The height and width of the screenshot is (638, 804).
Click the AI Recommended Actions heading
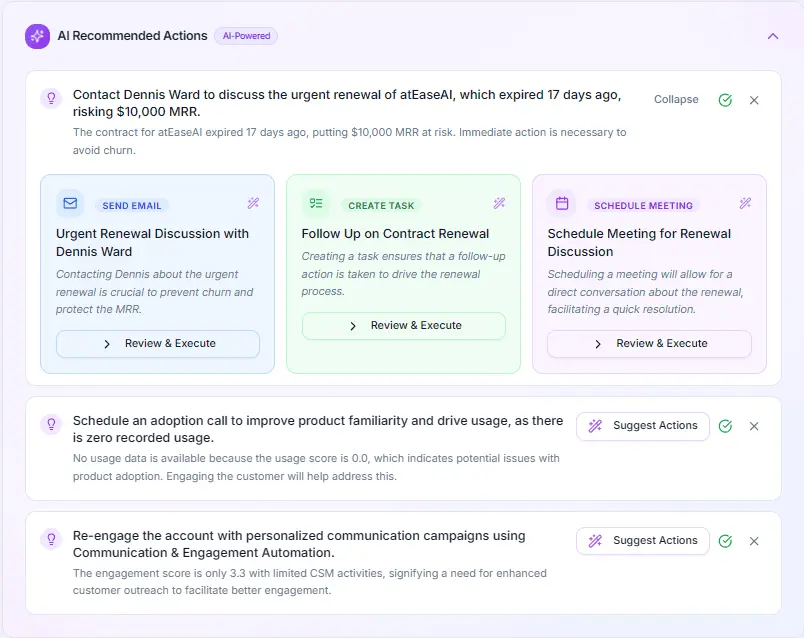132,36
